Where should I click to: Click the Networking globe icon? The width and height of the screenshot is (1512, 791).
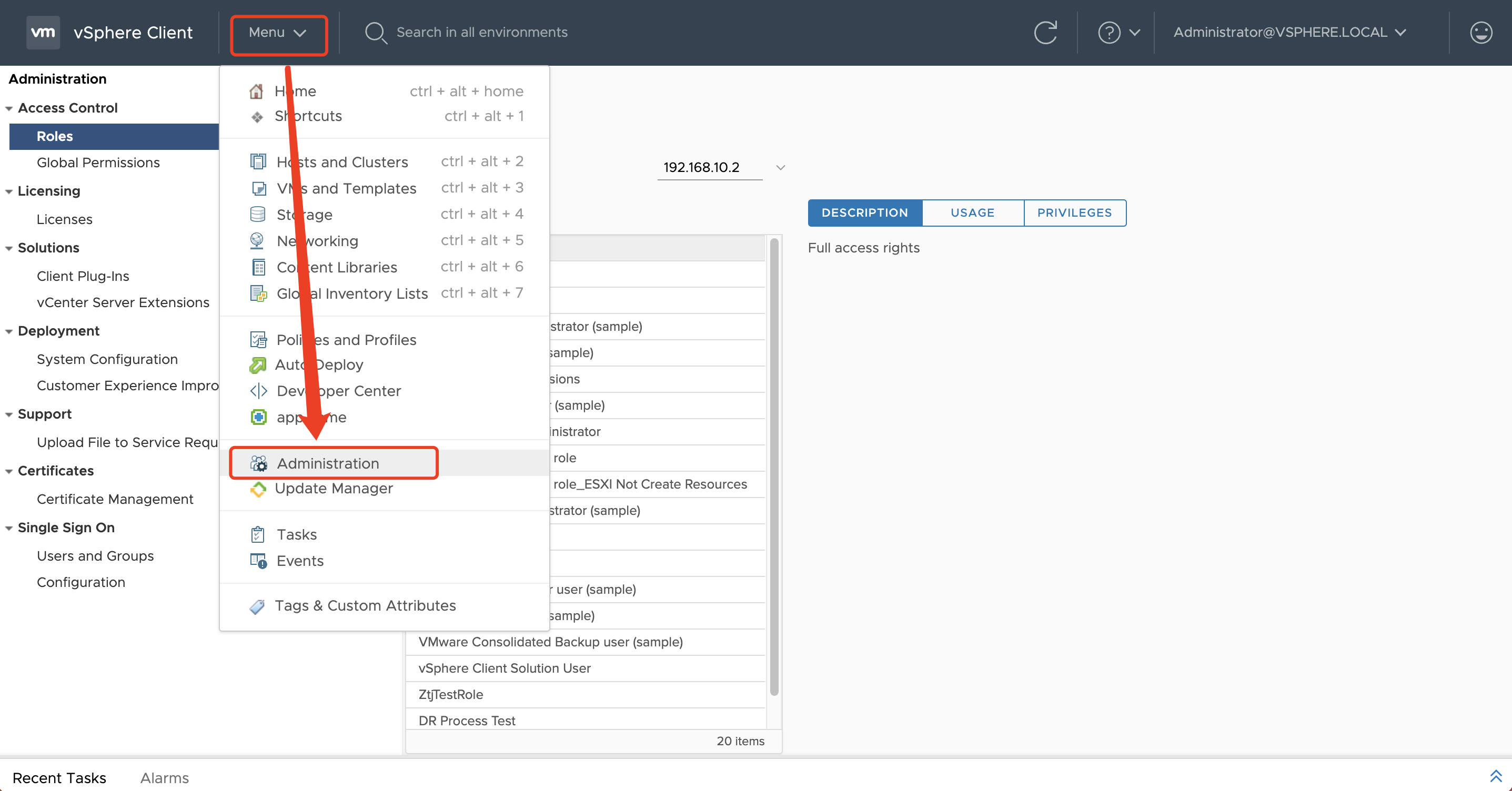257,240
